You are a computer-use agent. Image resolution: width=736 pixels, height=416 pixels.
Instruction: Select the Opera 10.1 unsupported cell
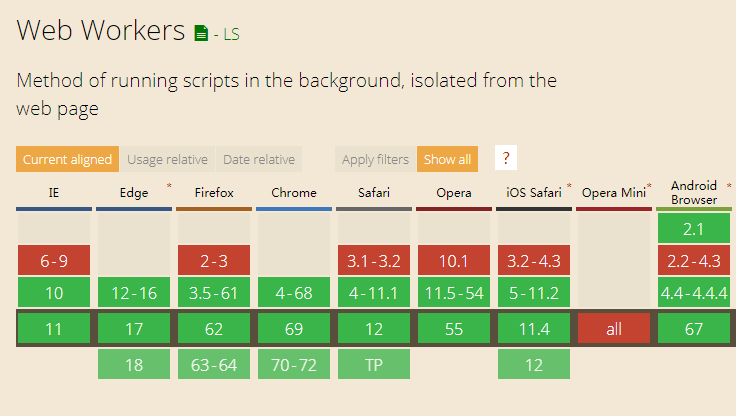454,260
